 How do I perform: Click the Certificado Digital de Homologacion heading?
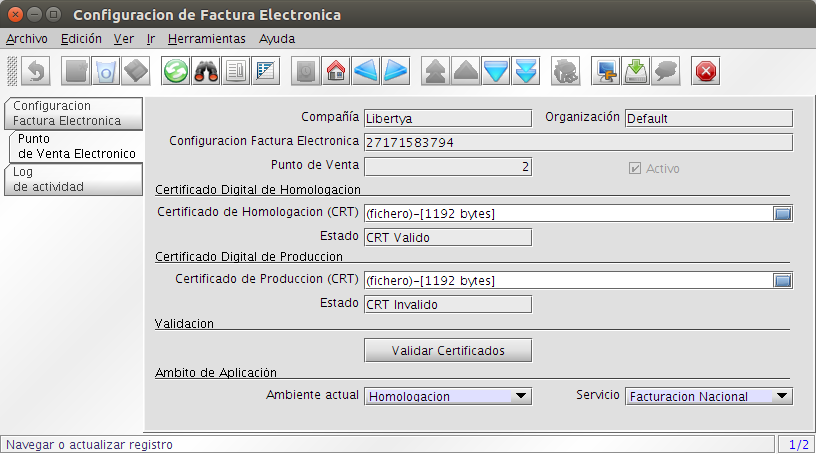[258, 190]
